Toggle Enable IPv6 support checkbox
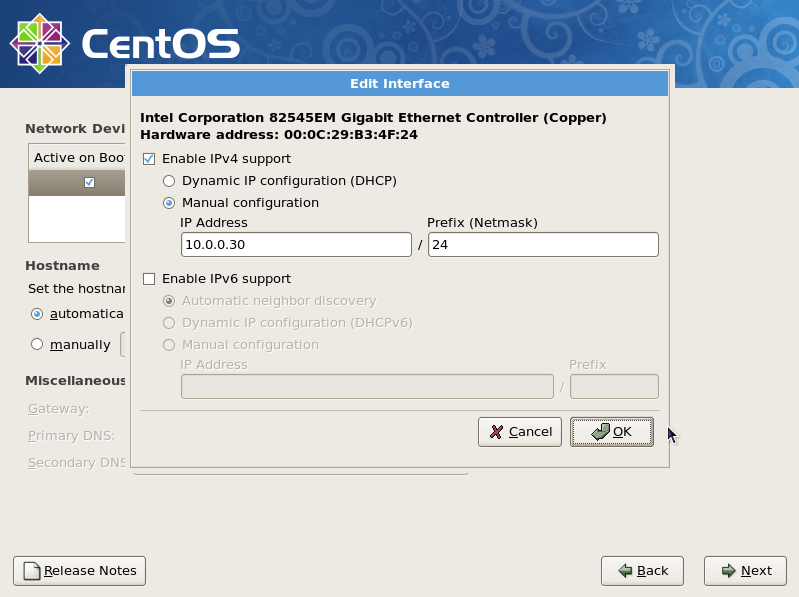Image resolution: width=799 pixels, height=597 pixels. (x=149, y=279)
